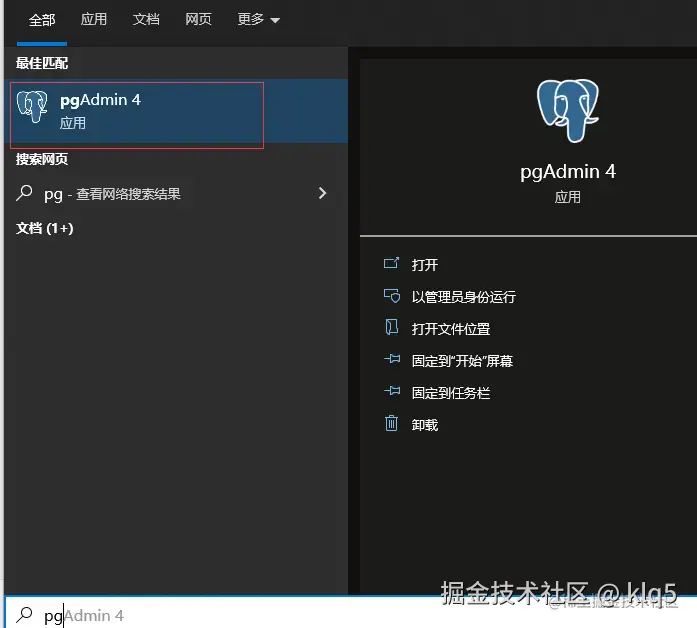Select pg - 查看网络搜索结果 entry
Viewport: 697px width, 628px height.
[176, 193]
